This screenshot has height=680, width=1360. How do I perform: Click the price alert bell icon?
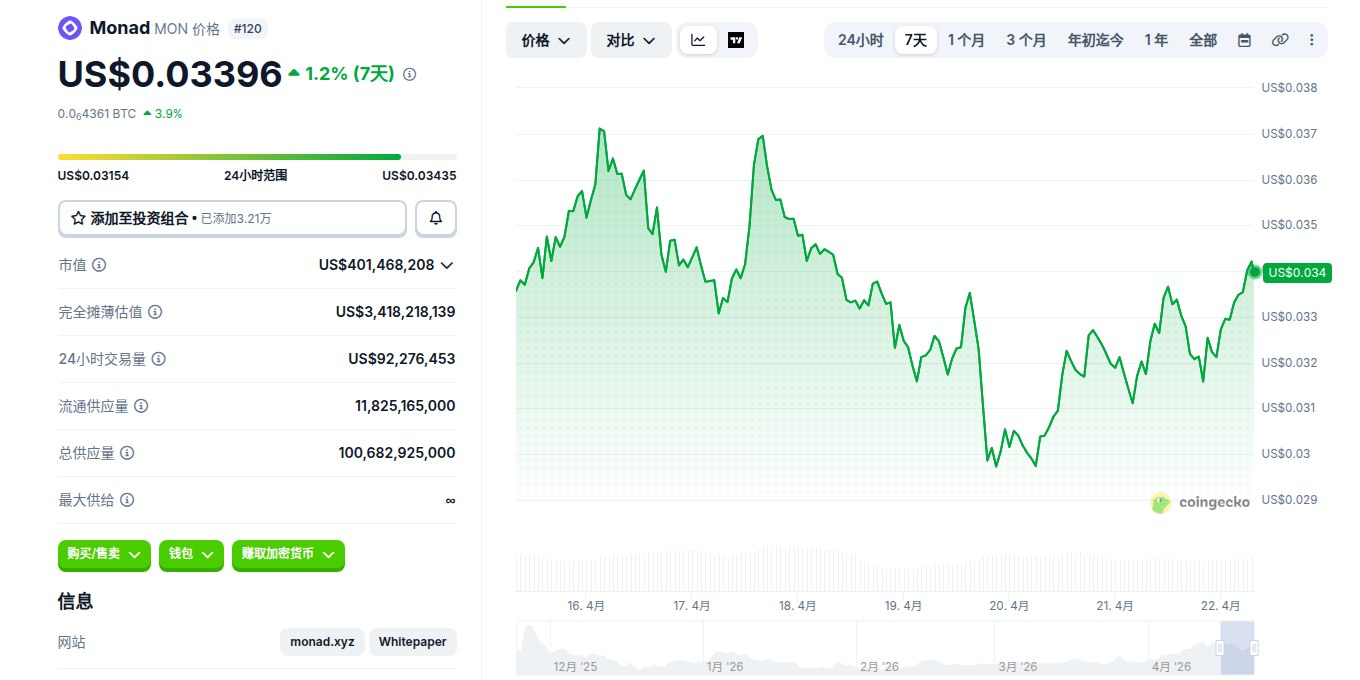436,218
